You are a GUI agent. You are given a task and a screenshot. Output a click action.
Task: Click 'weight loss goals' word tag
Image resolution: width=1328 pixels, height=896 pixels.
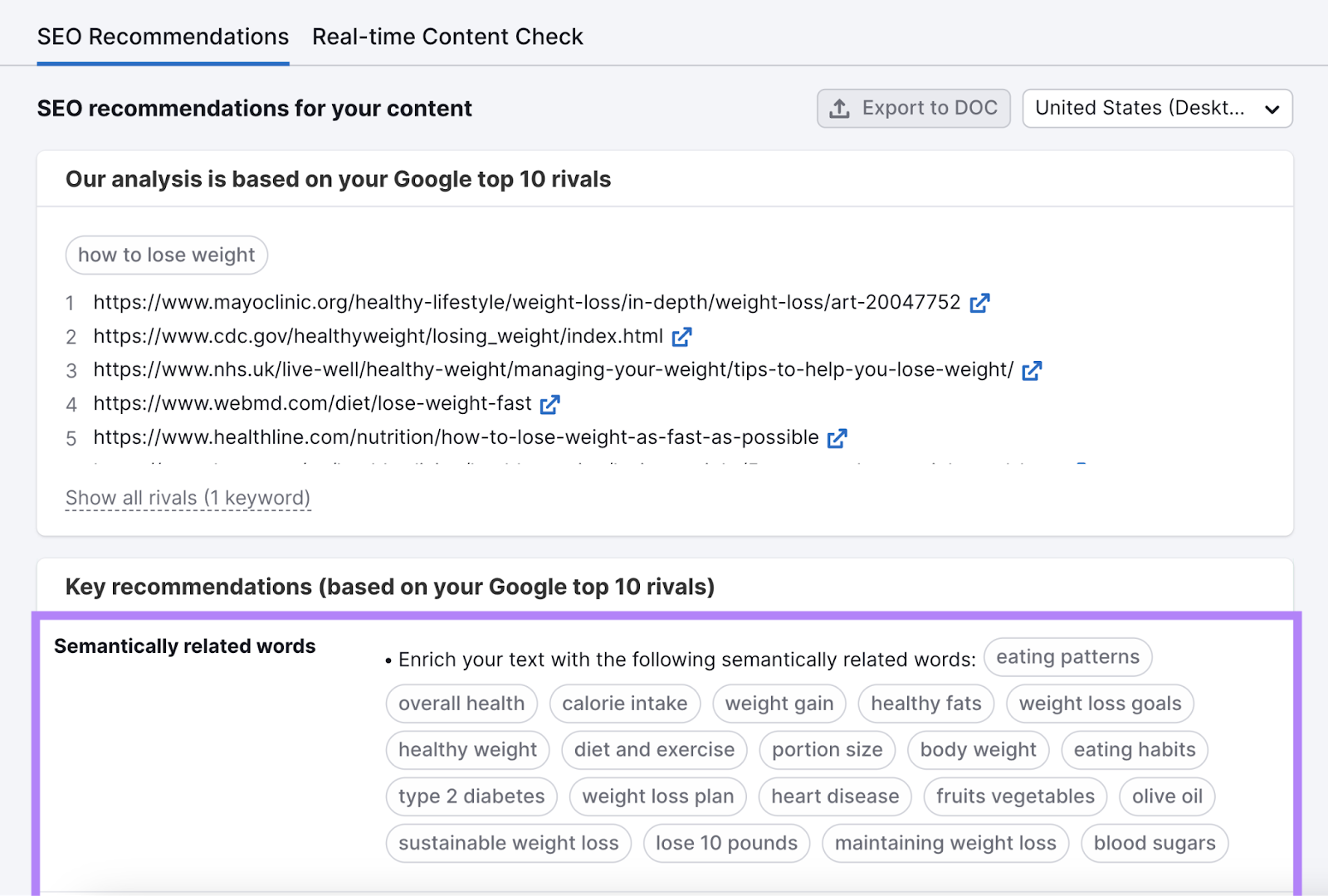1100,704
